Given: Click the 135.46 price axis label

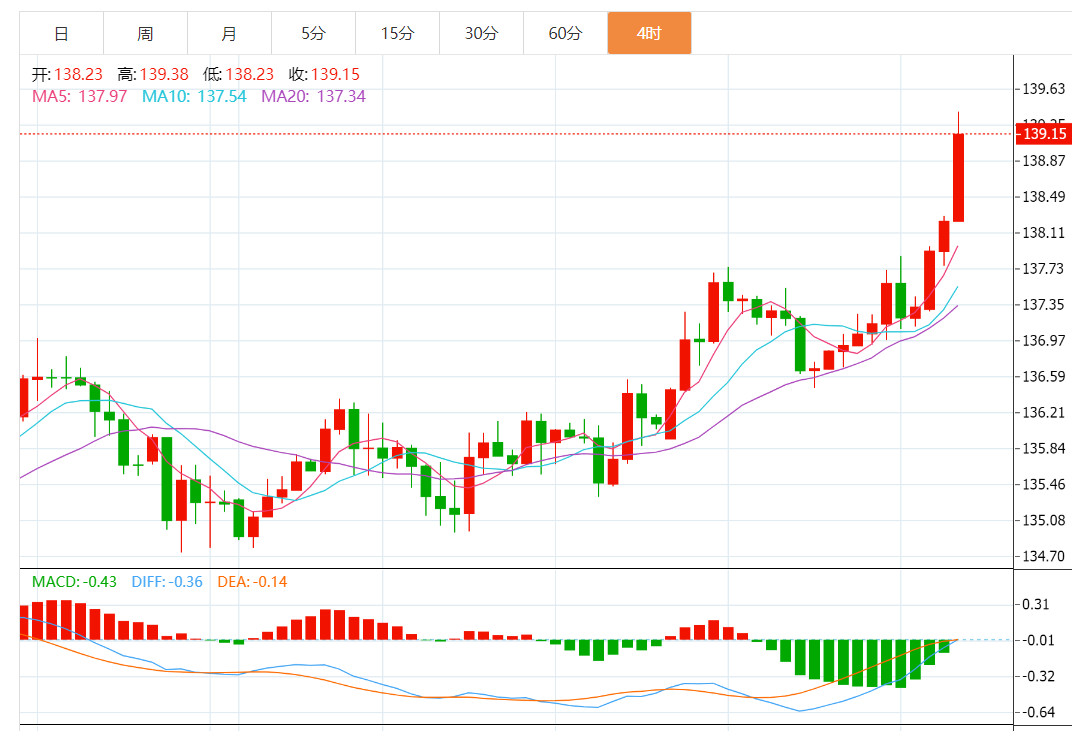Looking at the screenshot, I should pyautogui.click(x=1043, y=485).
